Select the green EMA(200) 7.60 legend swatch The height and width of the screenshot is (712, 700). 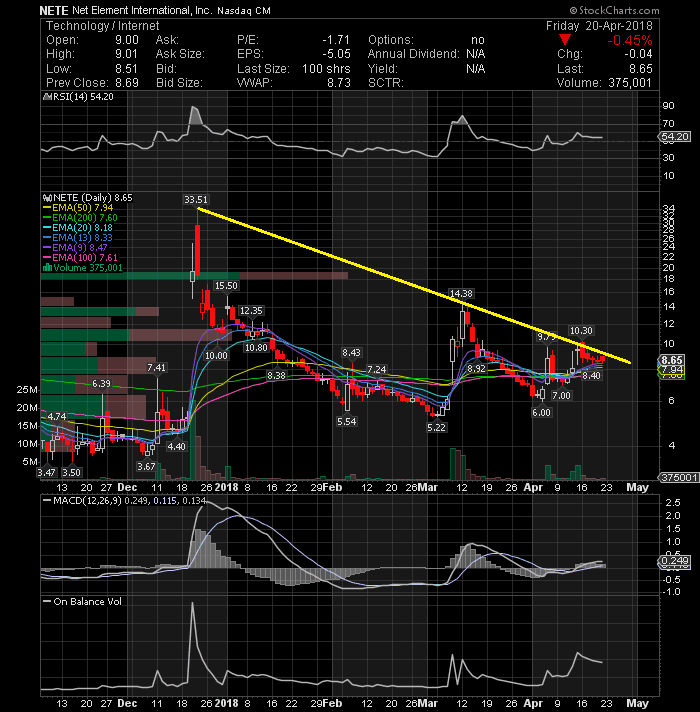47,218
